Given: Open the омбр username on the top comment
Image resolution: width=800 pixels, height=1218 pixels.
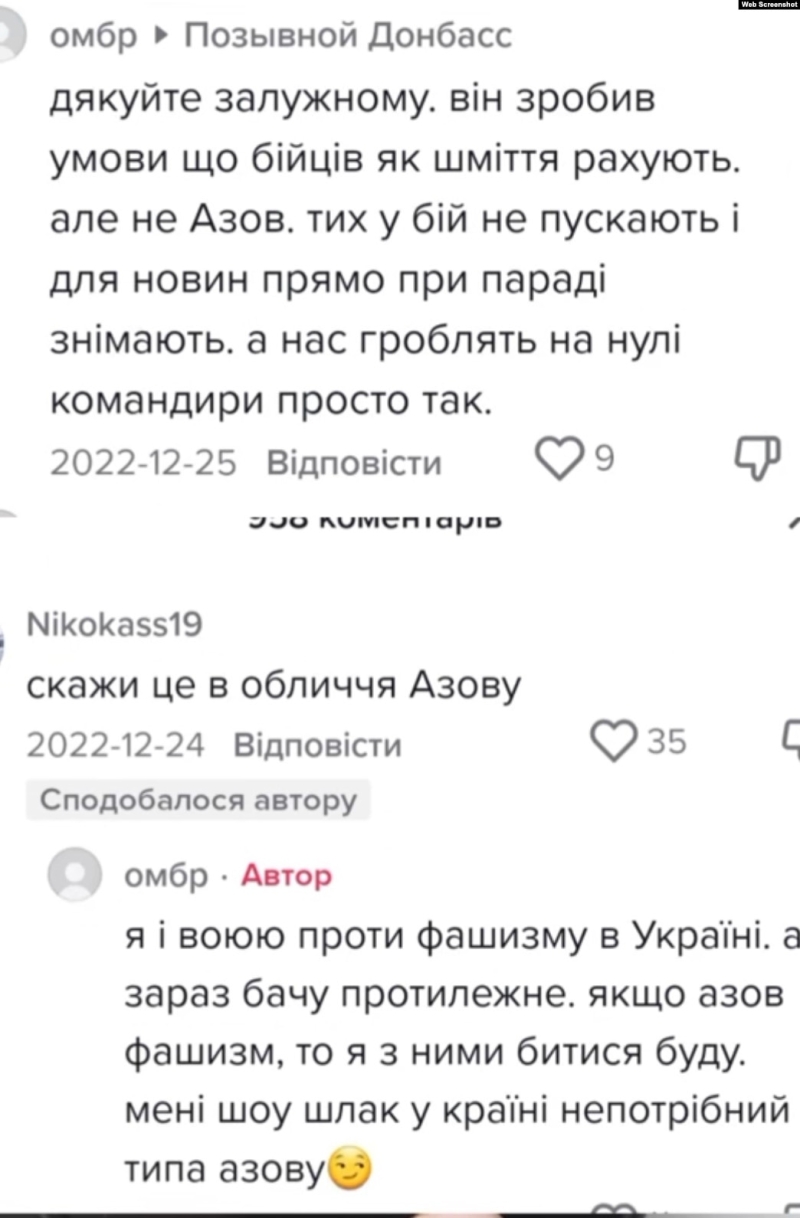Looking at the screenshot, I should pos(93,37).
